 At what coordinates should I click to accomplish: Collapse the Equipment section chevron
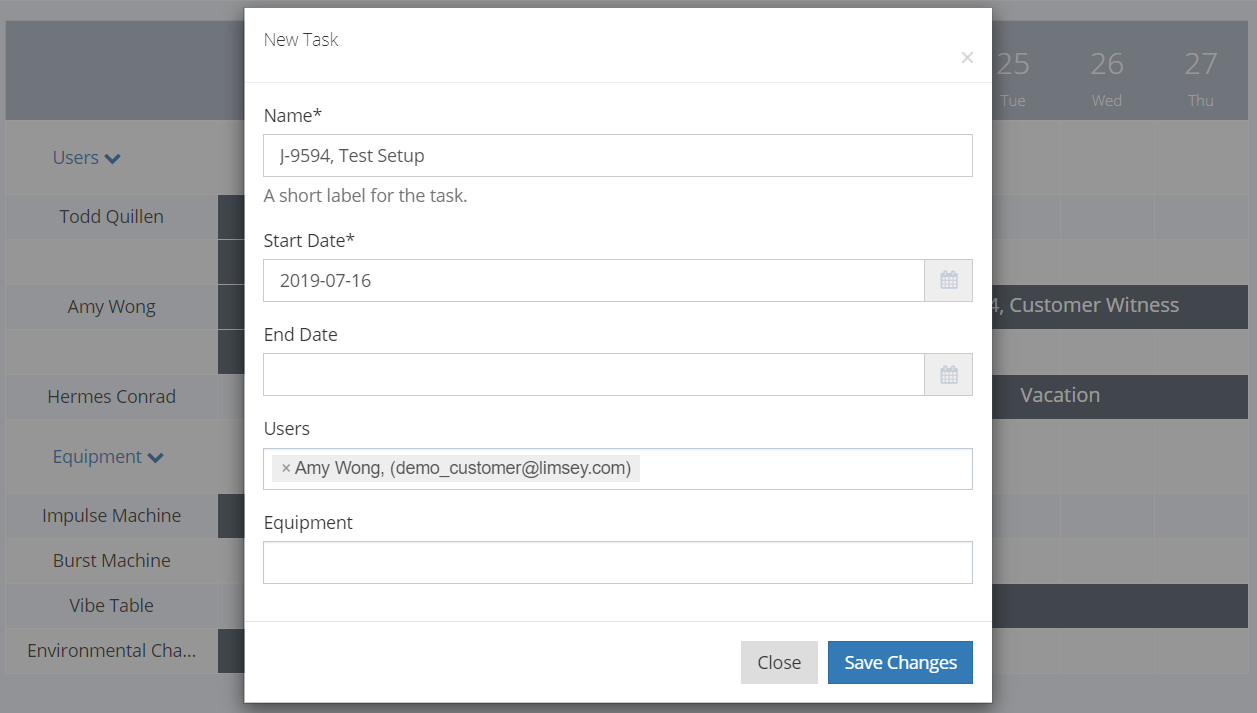pos(155,458)
